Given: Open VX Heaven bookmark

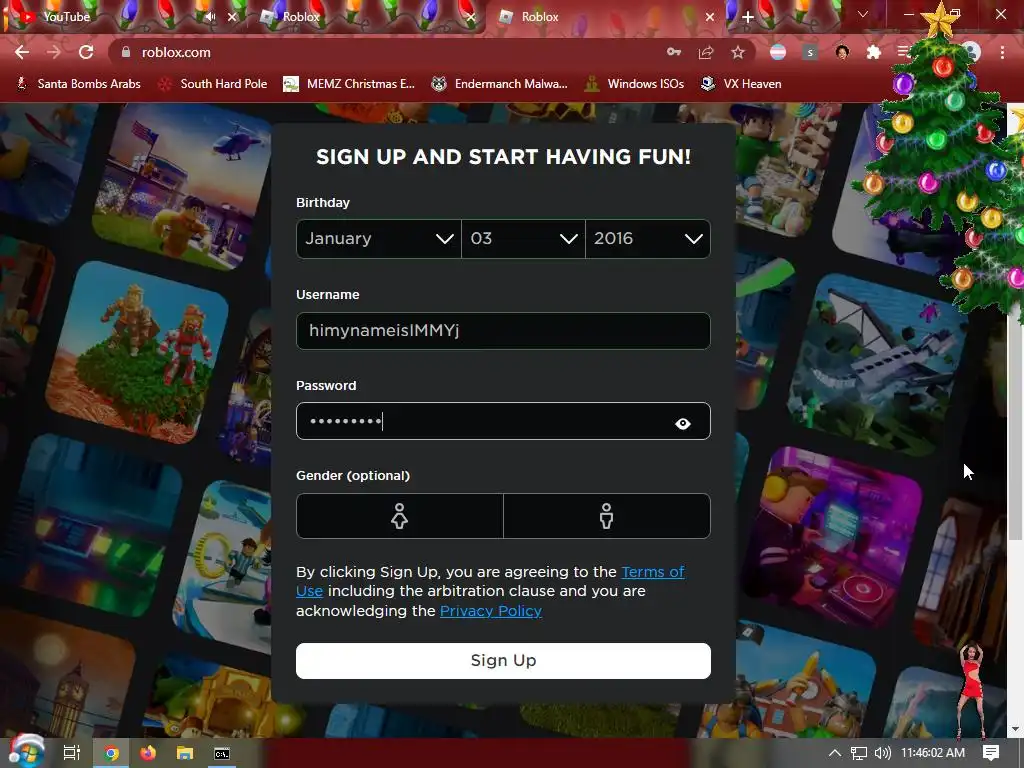Looking at the screenshot, I should 741,84.
